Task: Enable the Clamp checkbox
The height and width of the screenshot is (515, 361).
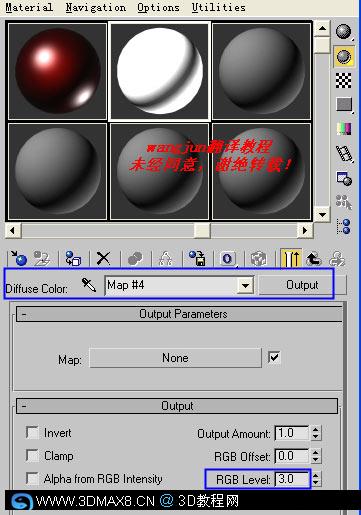Action: (x=32, y=455)
